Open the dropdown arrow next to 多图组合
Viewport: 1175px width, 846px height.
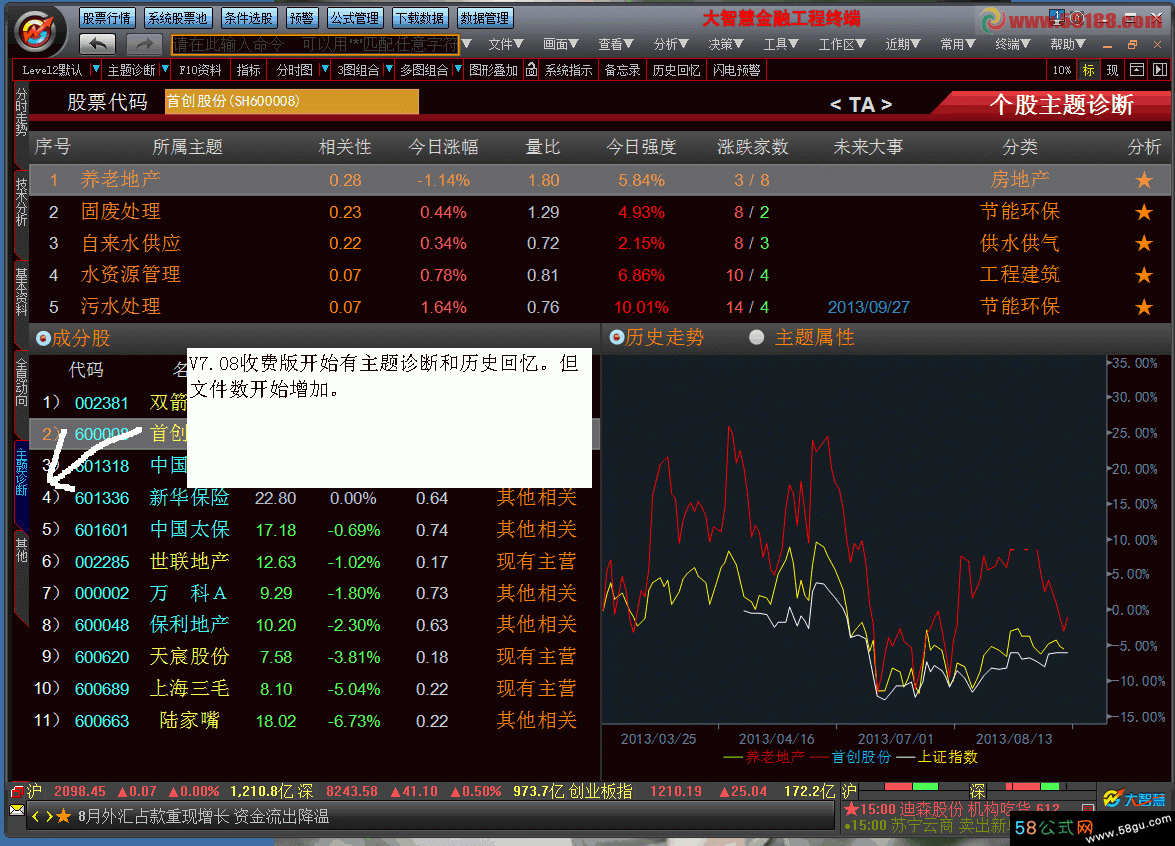[x=458, y=69]
